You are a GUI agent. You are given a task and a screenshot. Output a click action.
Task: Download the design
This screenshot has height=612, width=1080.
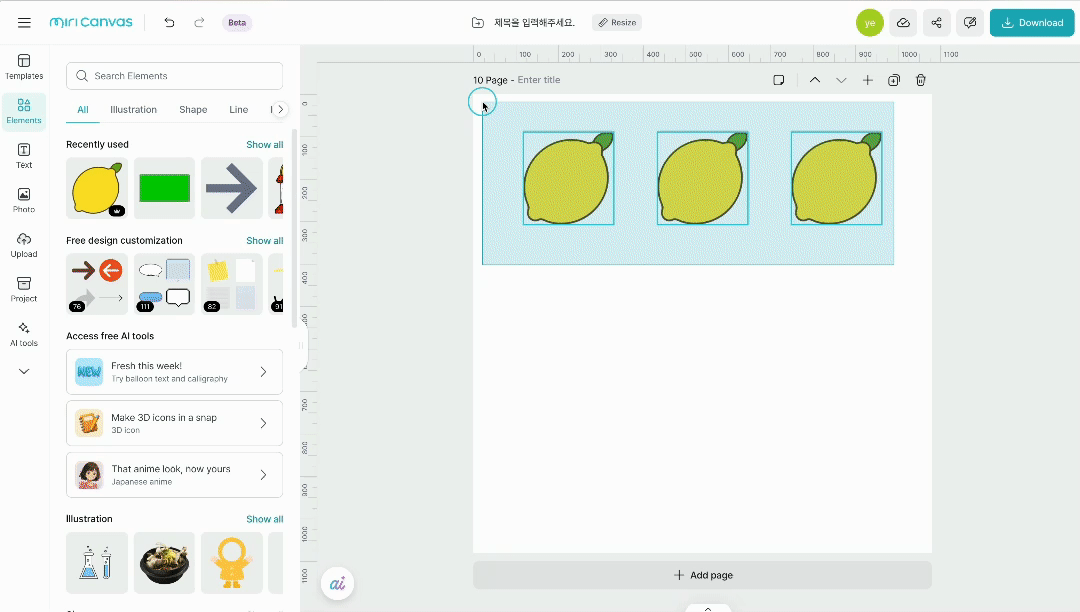click(1032, 23)
